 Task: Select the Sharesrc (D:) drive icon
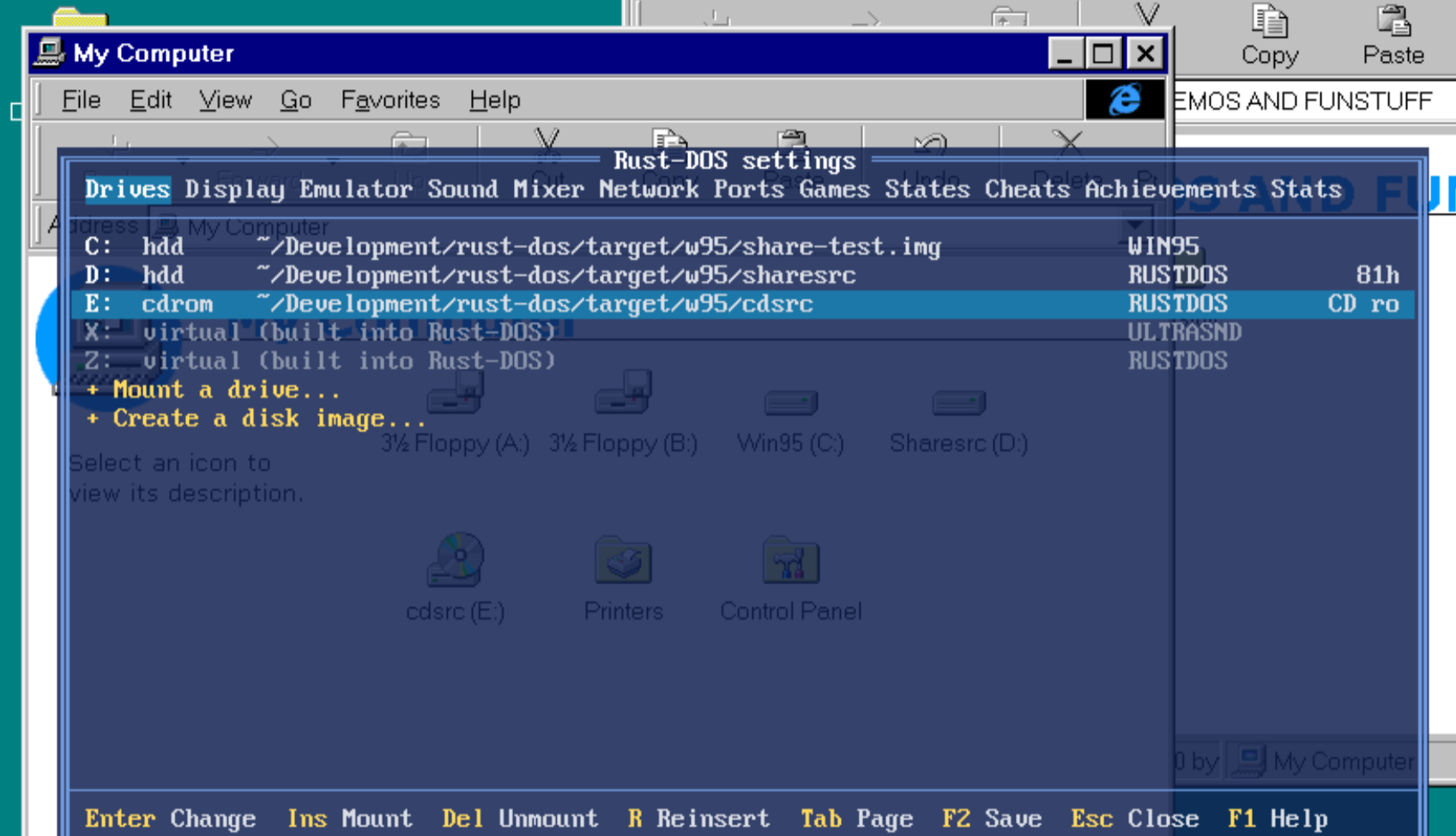(x=958, y=402)
